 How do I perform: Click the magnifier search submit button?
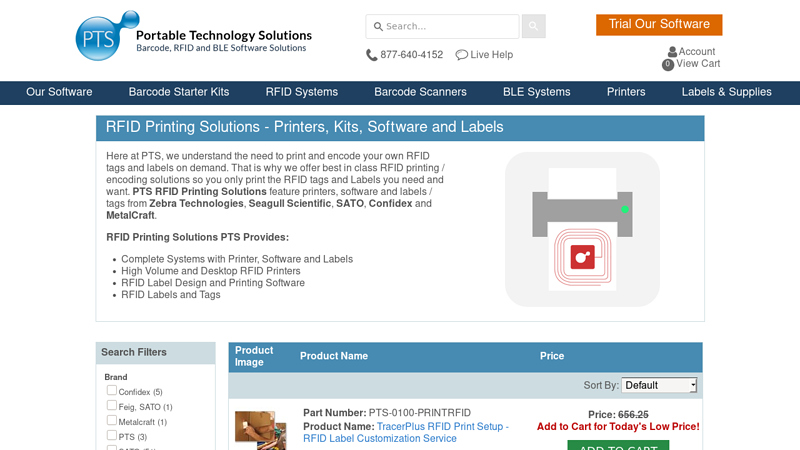point(533,26)
